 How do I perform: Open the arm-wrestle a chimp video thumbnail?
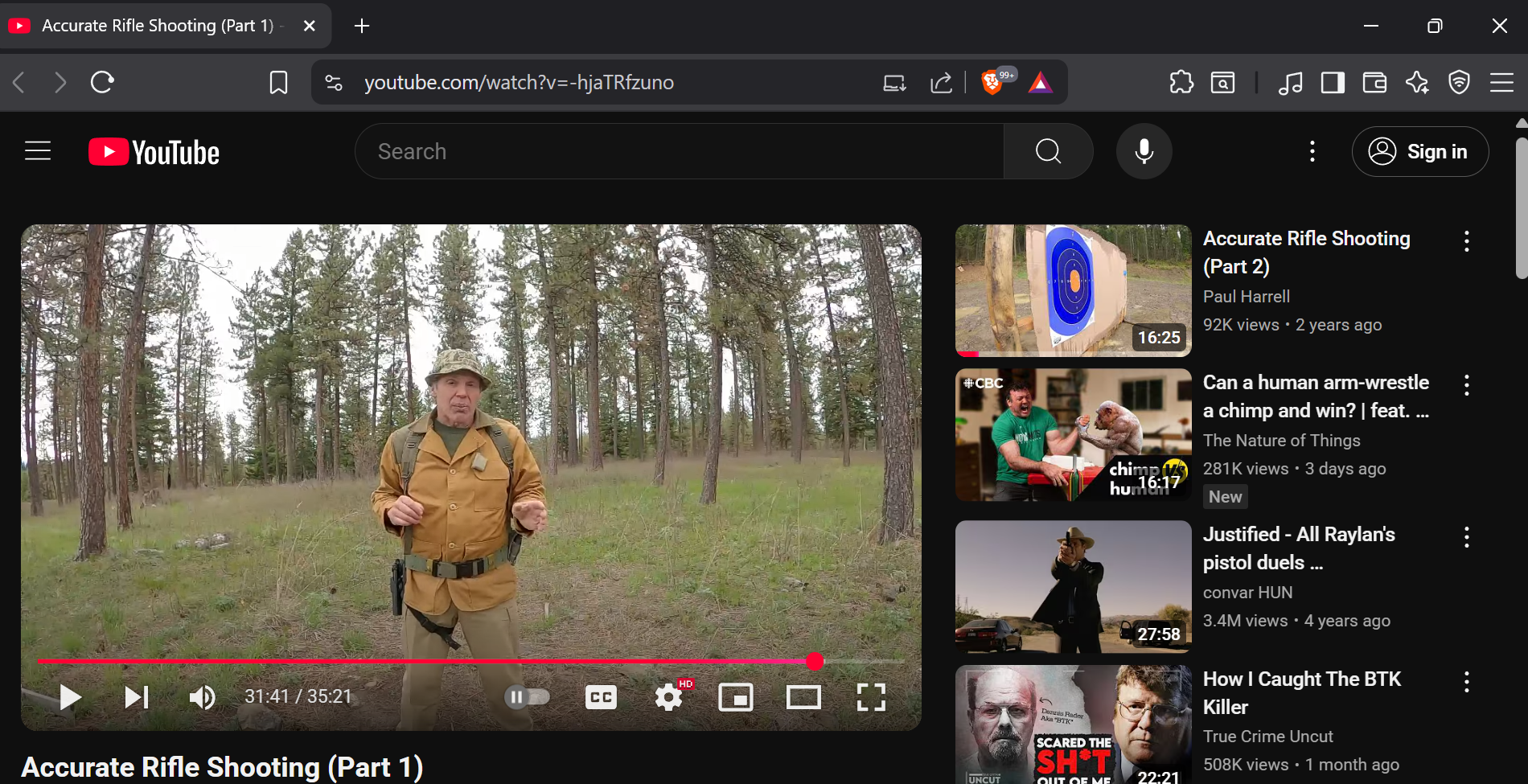pos(1074,435)
